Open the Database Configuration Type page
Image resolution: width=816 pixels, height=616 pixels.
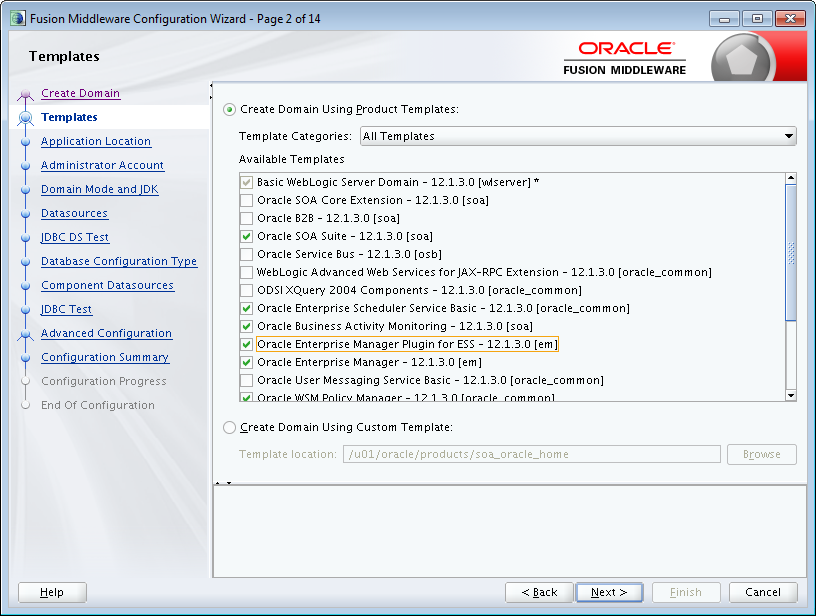pos(119,261)
